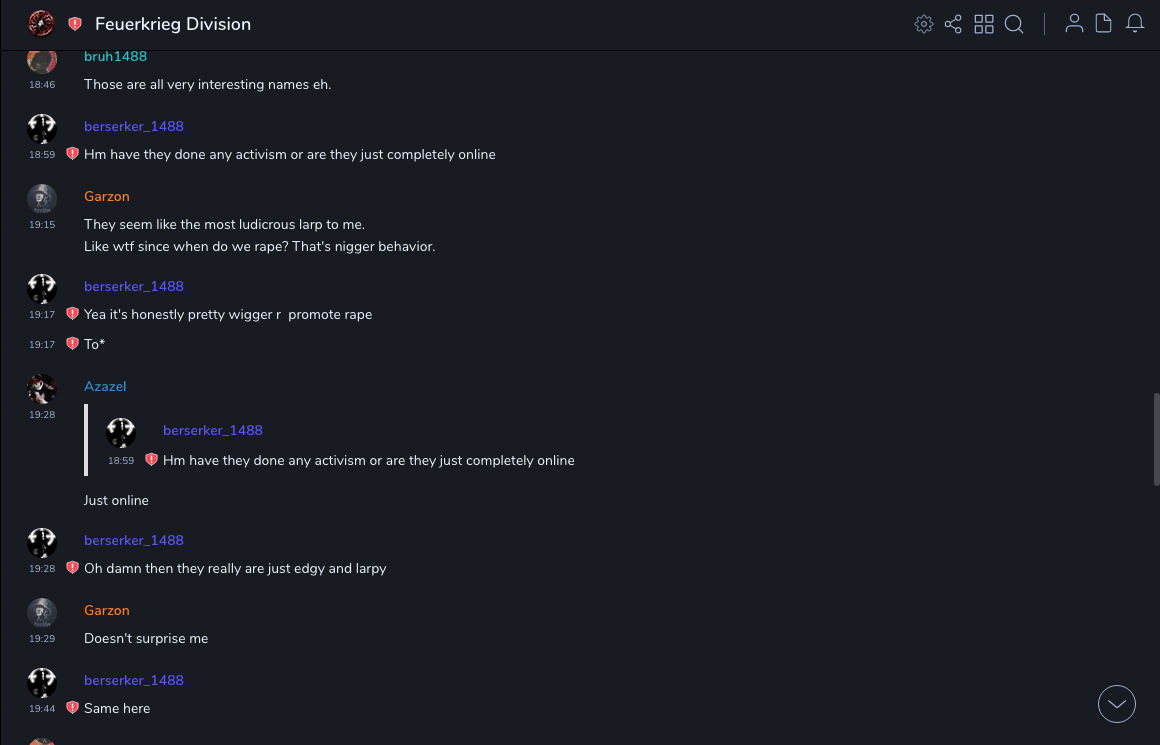Image resolution: width=1160 pixels, height=745 pixels.
Task: Click Garzon's username above "Doesn't surprise me"
Action: 107,610
